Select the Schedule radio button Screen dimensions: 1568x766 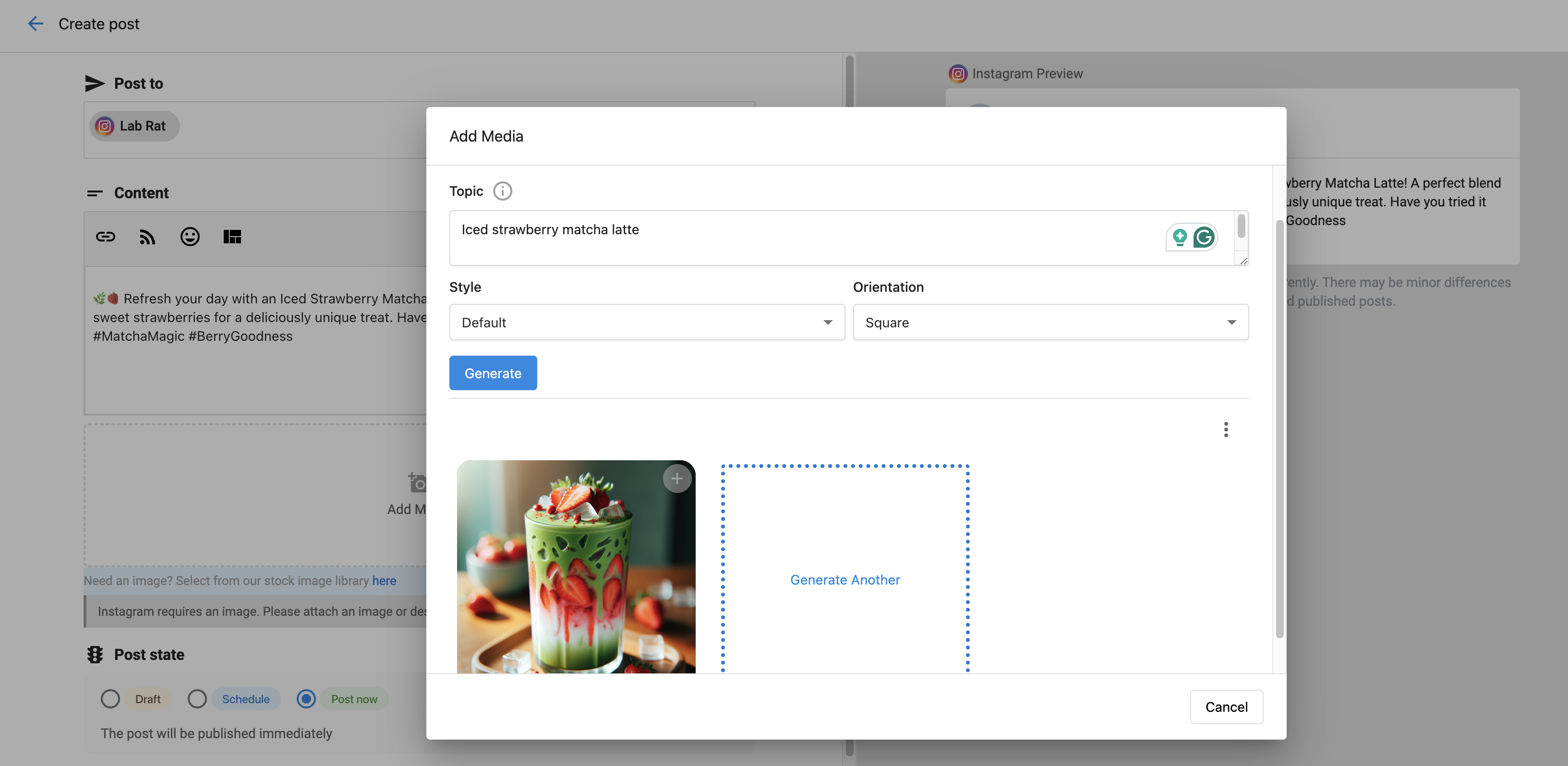click(x=197, y=699)
